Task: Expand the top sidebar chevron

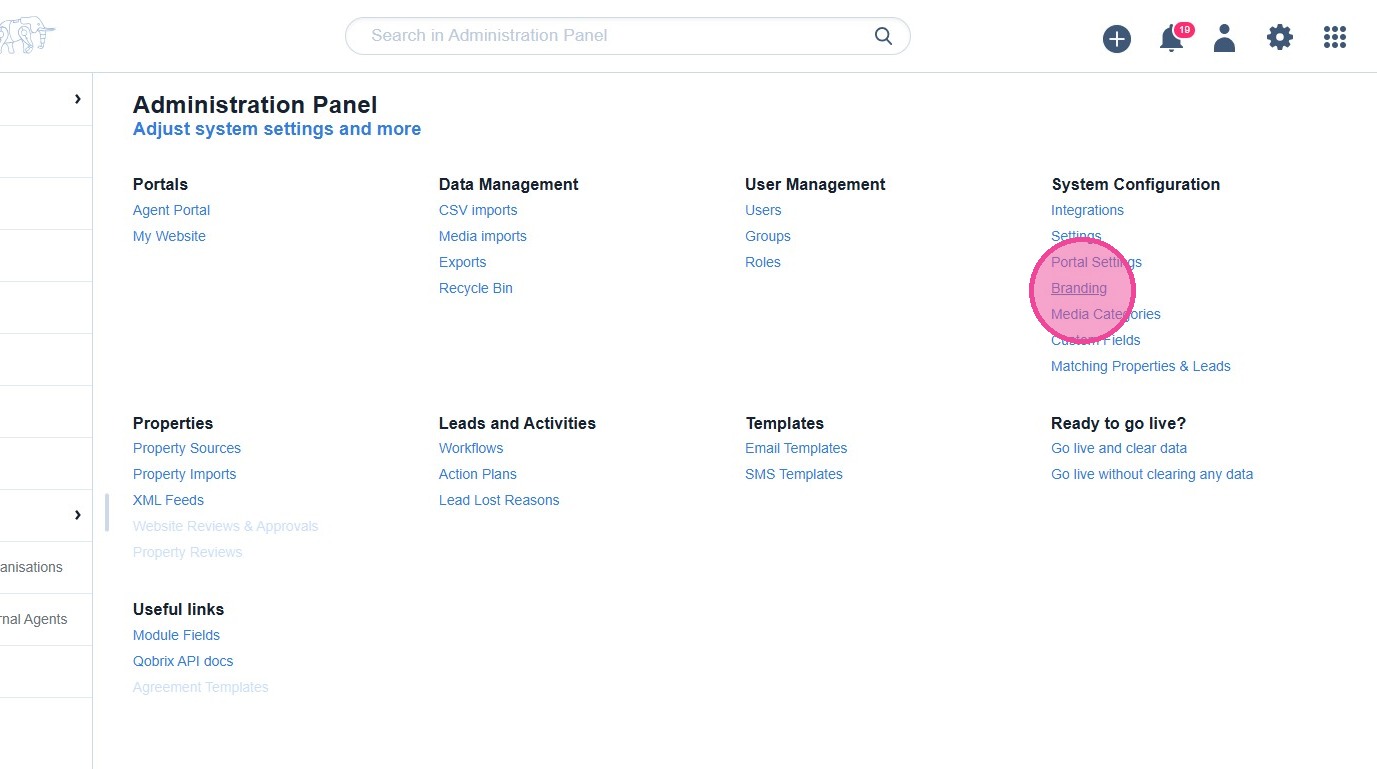Action: [x=77, y=99]
